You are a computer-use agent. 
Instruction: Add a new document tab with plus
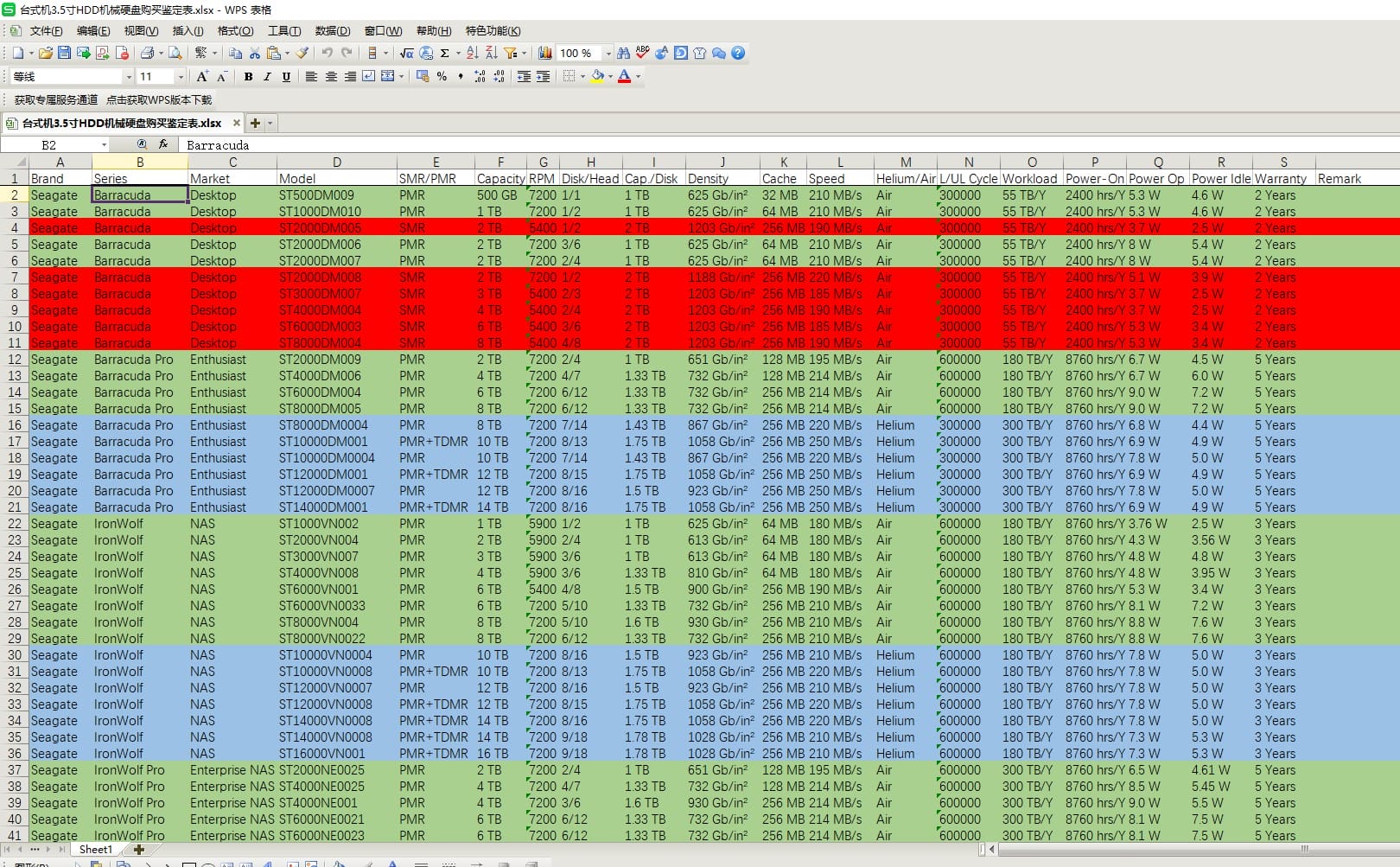[x=255, y=123]
